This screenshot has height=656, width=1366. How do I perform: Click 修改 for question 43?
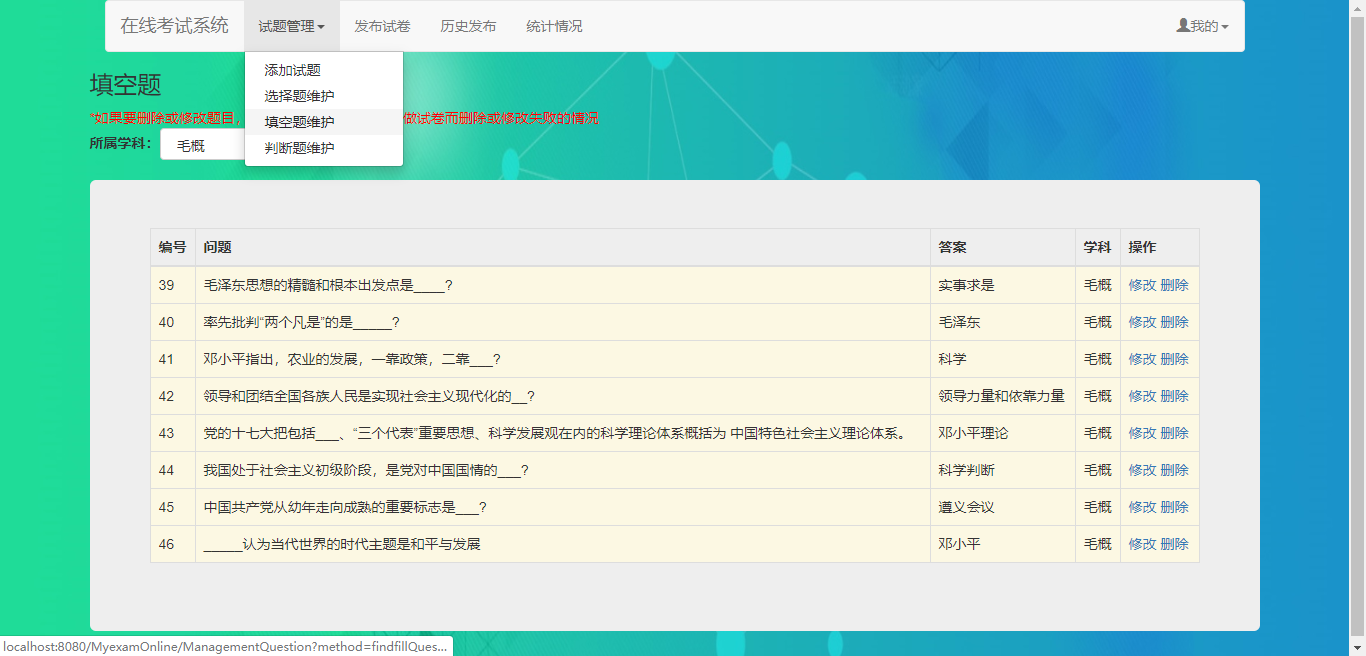pyautogui.click(x=1142, y=433)
